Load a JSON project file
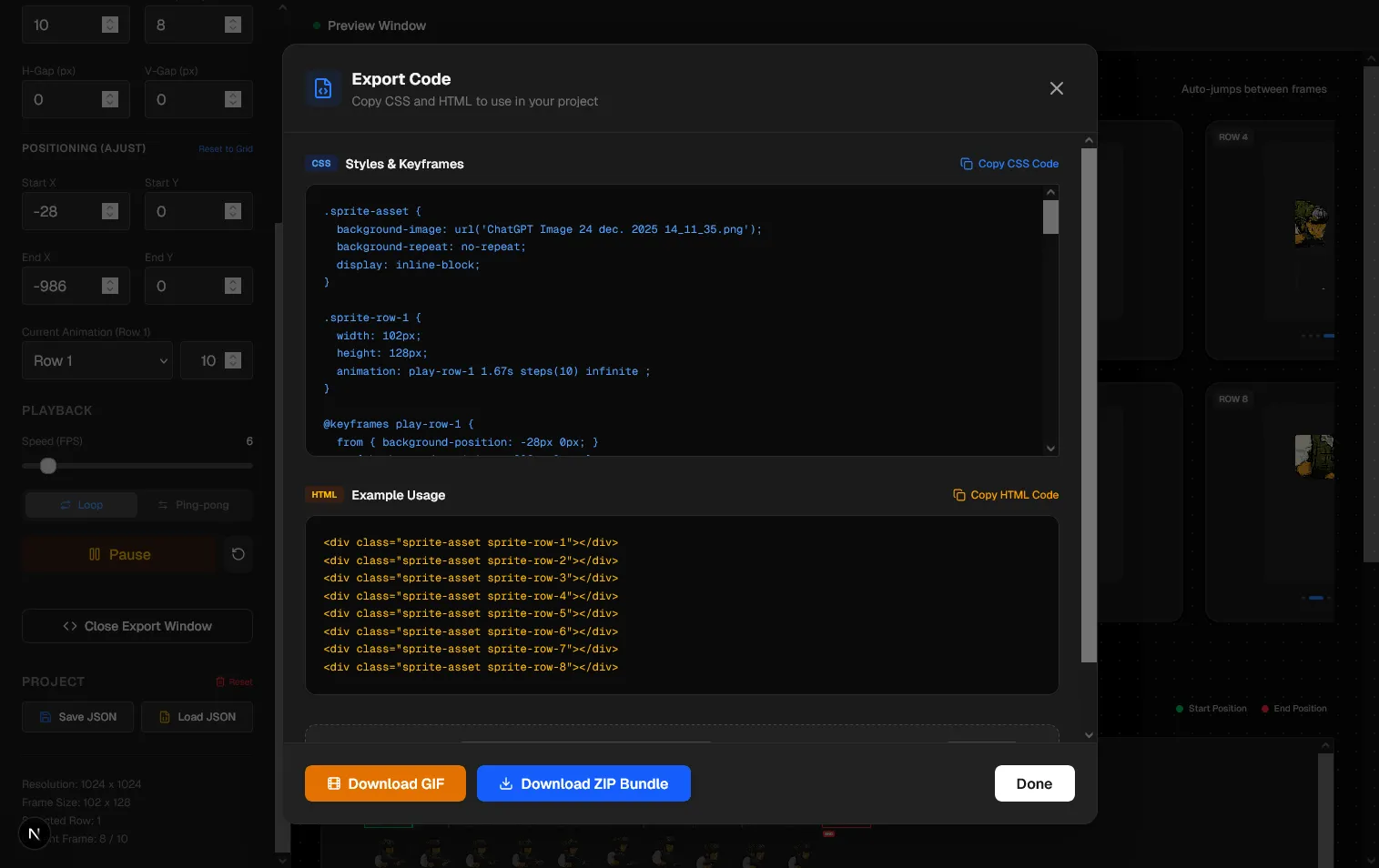Screen dimensions: 1379x868 point(197,717)
